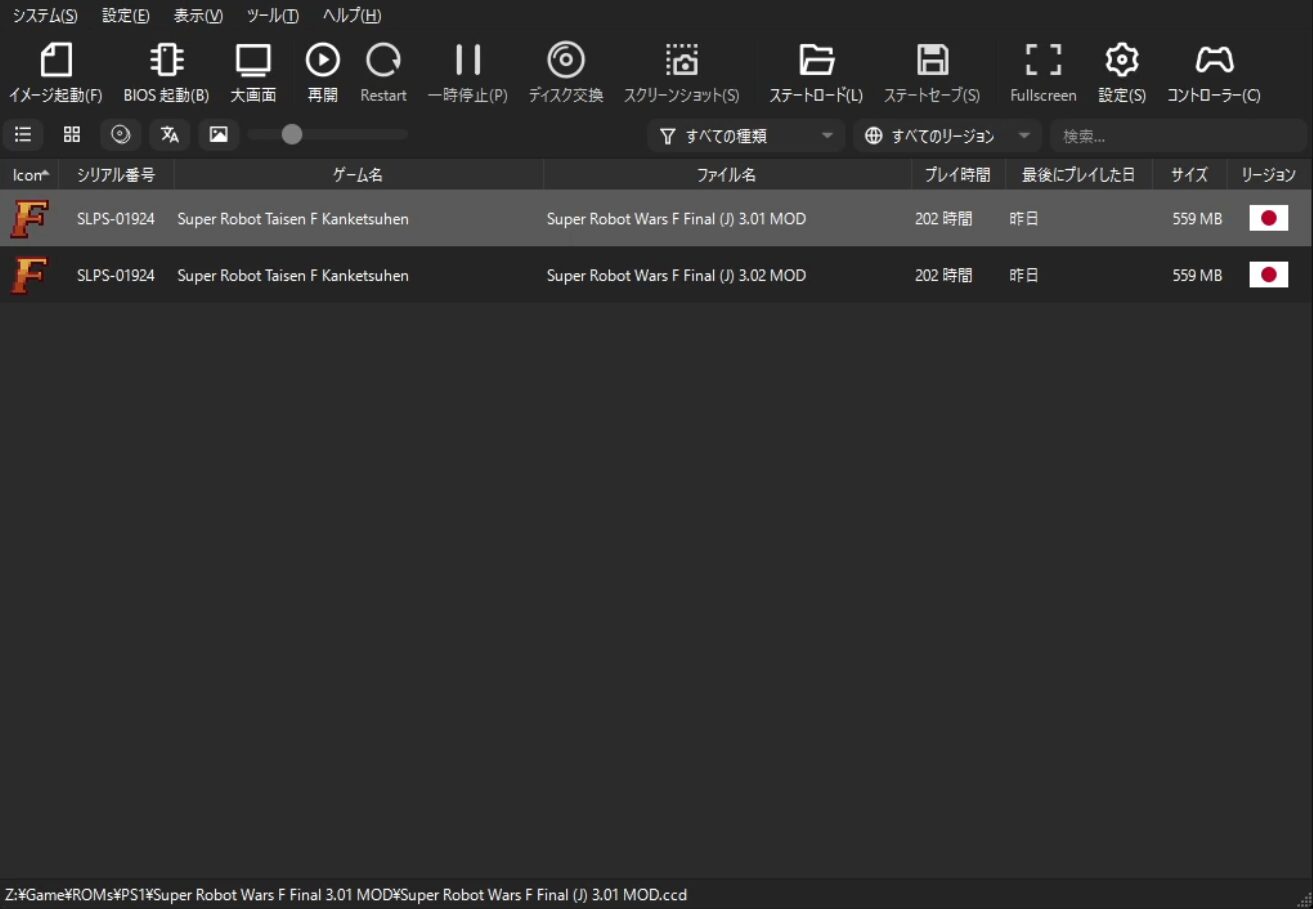Open the システム menu

click(x=44, y=16)
